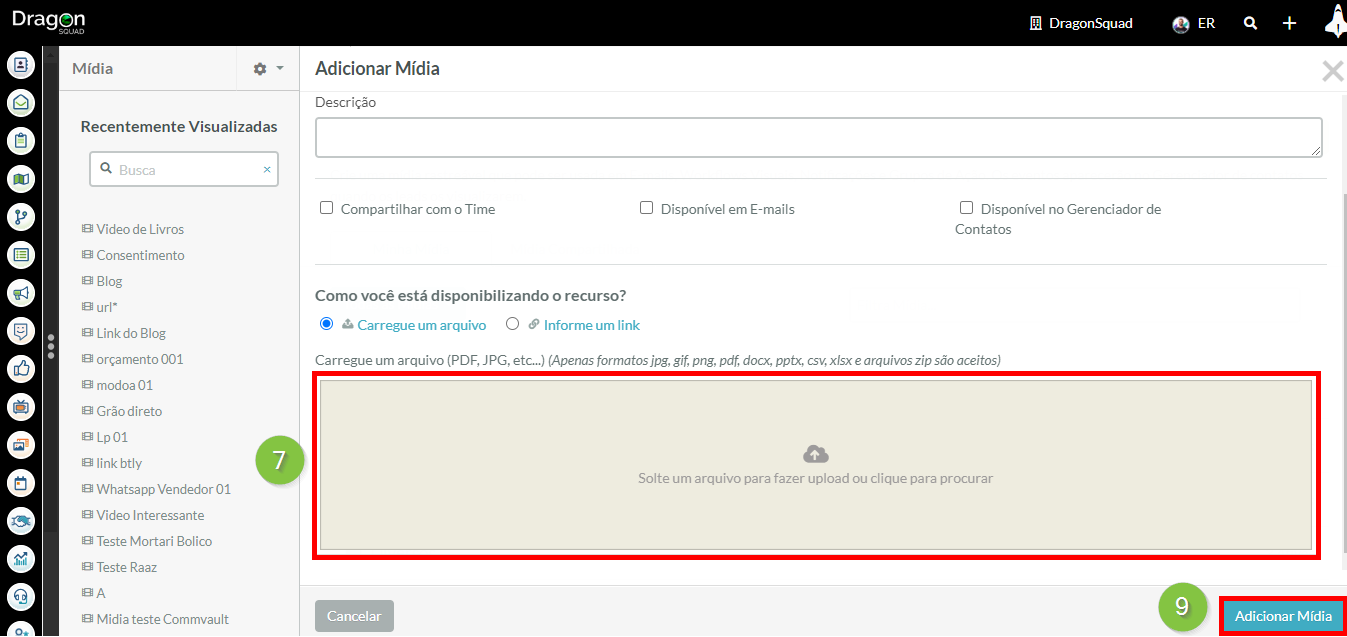
Task: Open the DragonSquad account switcher
Action: coord(1081,23)
